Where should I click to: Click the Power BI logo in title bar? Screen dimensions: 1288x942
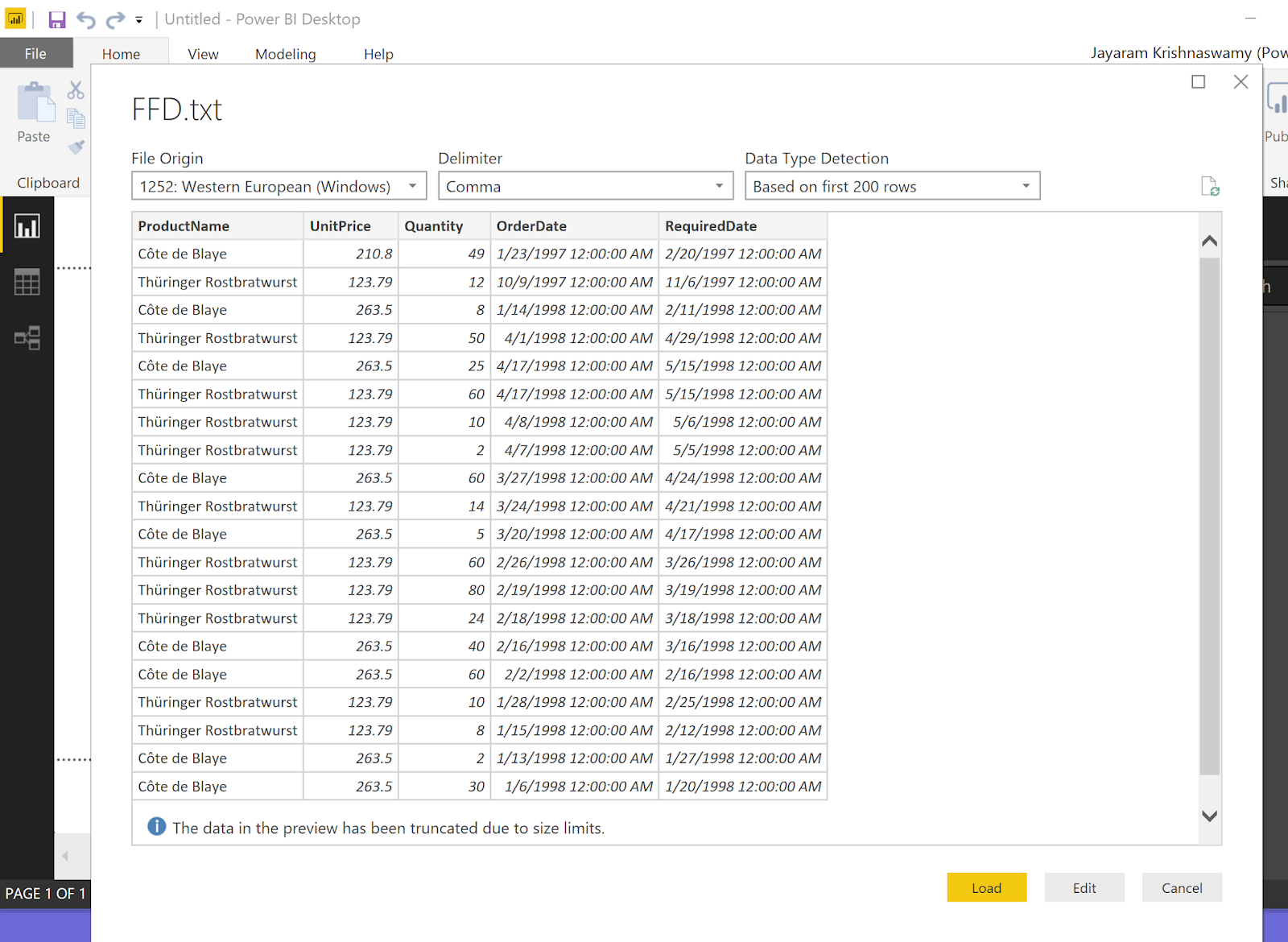tap(14, 19)
